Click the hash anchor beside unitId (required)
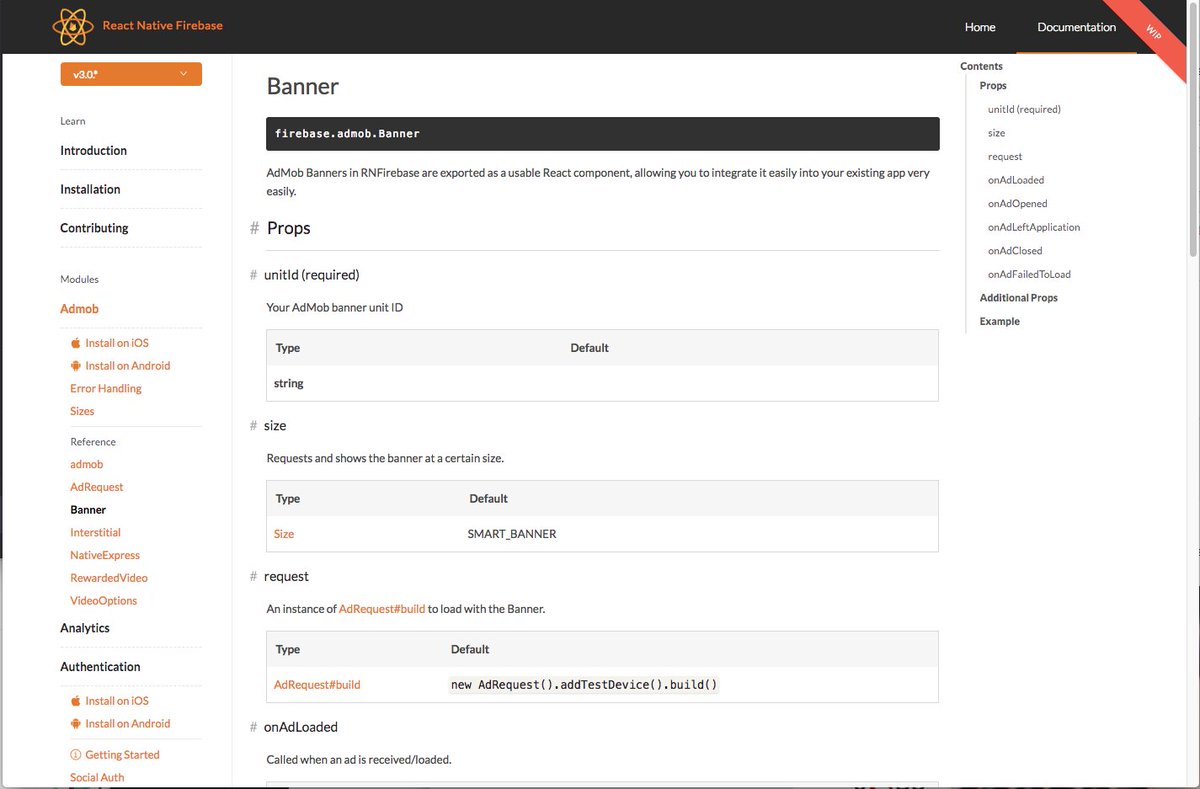The width and height of the screenshot is (1200, 789). [253, 275]
